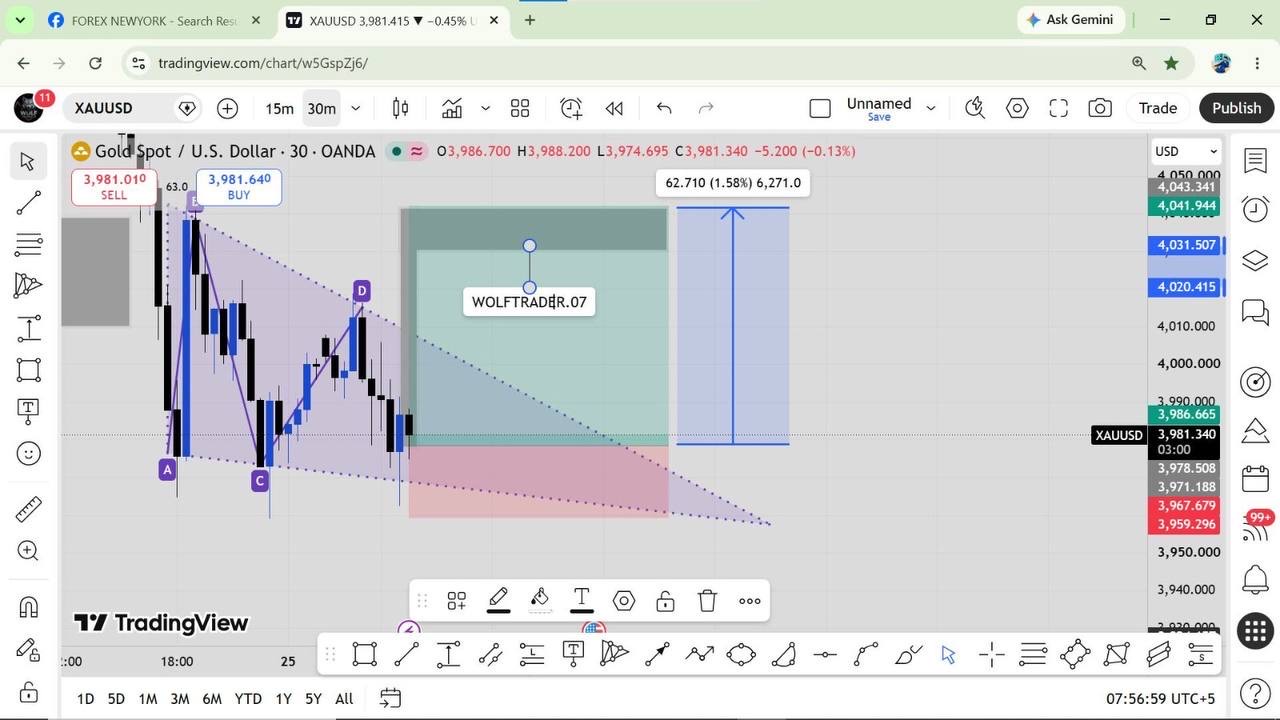The height and width of the screenshot is (720, 1280).
Task: Click the BUY 3,981.64 button
Action: [x=239, y=187]
